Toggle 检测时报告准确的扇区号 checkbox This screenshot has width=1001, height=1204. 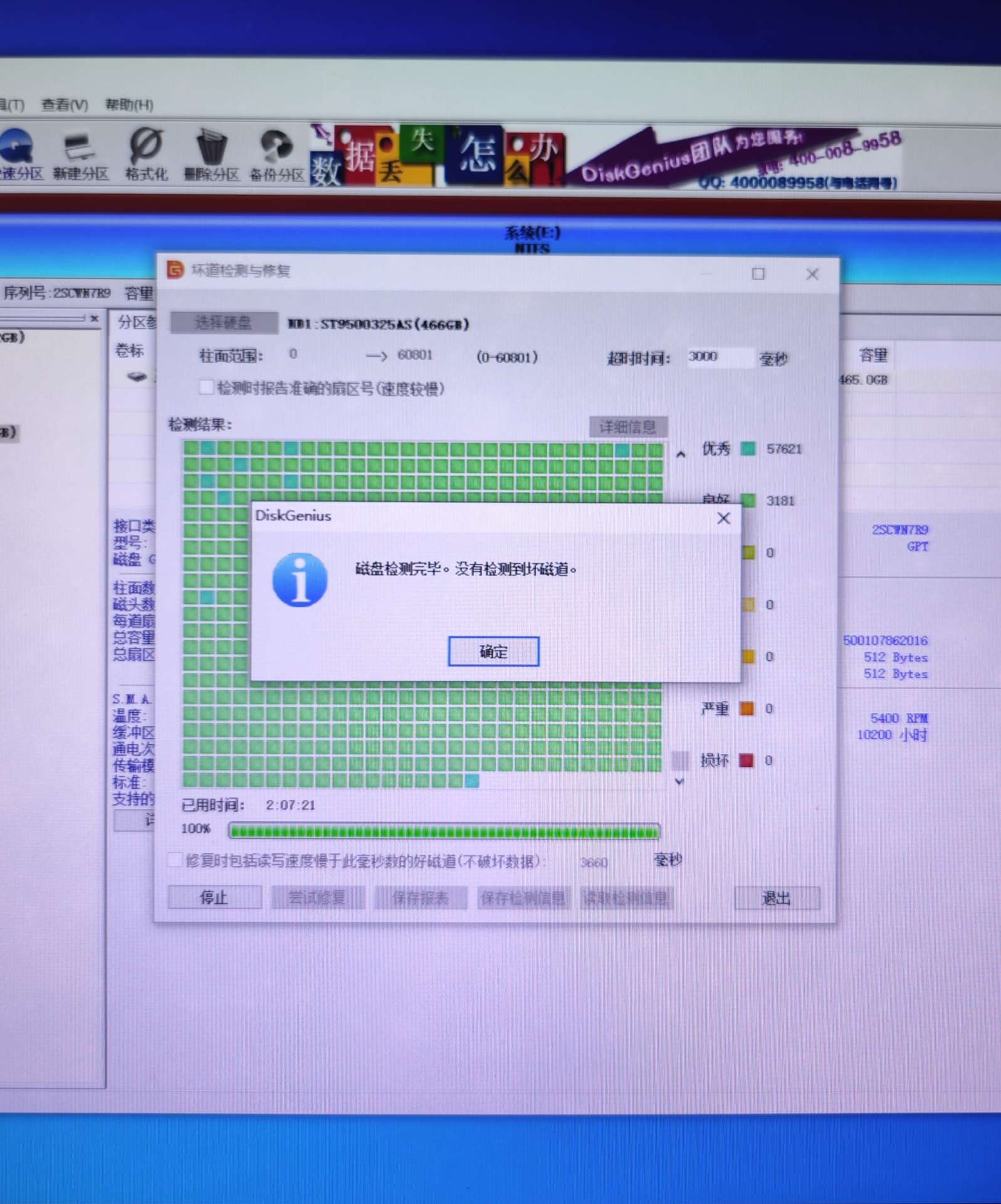206,388
